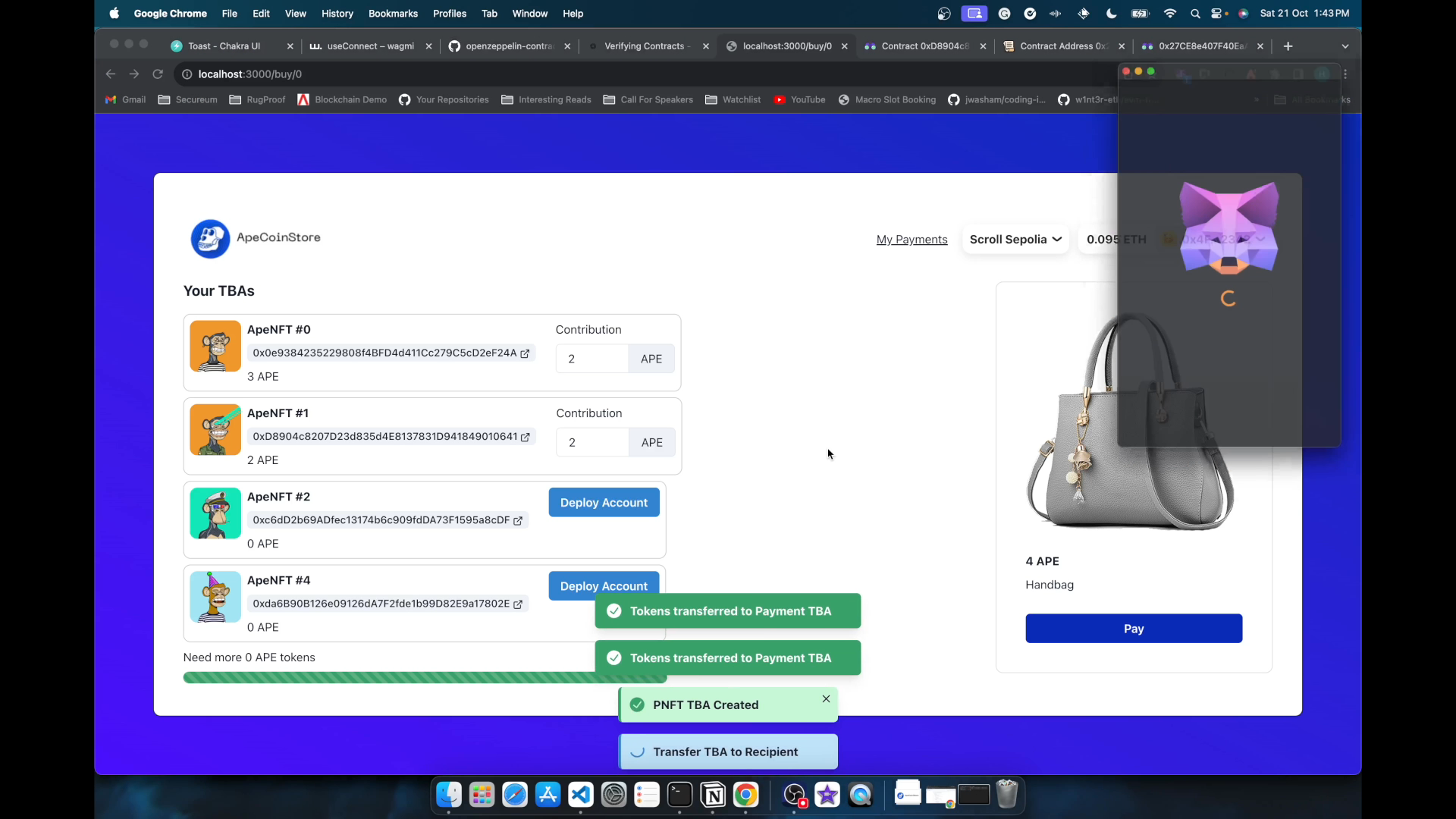Click ApeNFT #0 avatar image
Viewport: 1456px width, 819px height.
(x=215, y=346)
